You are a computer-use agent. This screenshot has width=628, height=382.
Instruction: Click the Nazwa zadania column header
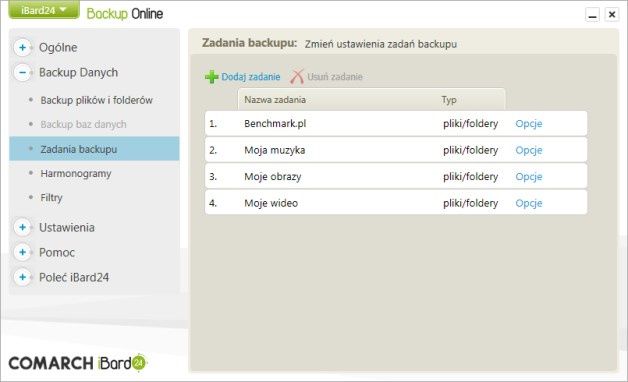[x=275, y=100]
